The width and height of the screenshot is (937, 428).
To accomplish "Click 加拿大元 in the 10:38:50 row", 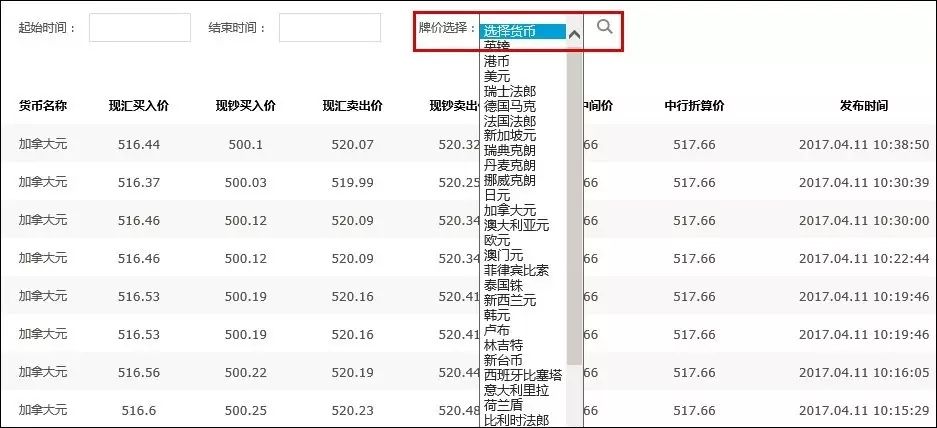I will point(42,144).
